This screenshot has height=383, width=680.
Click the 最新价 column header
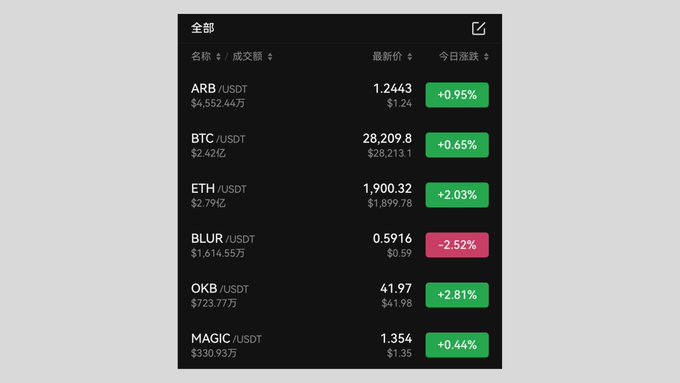click(387, 56)
